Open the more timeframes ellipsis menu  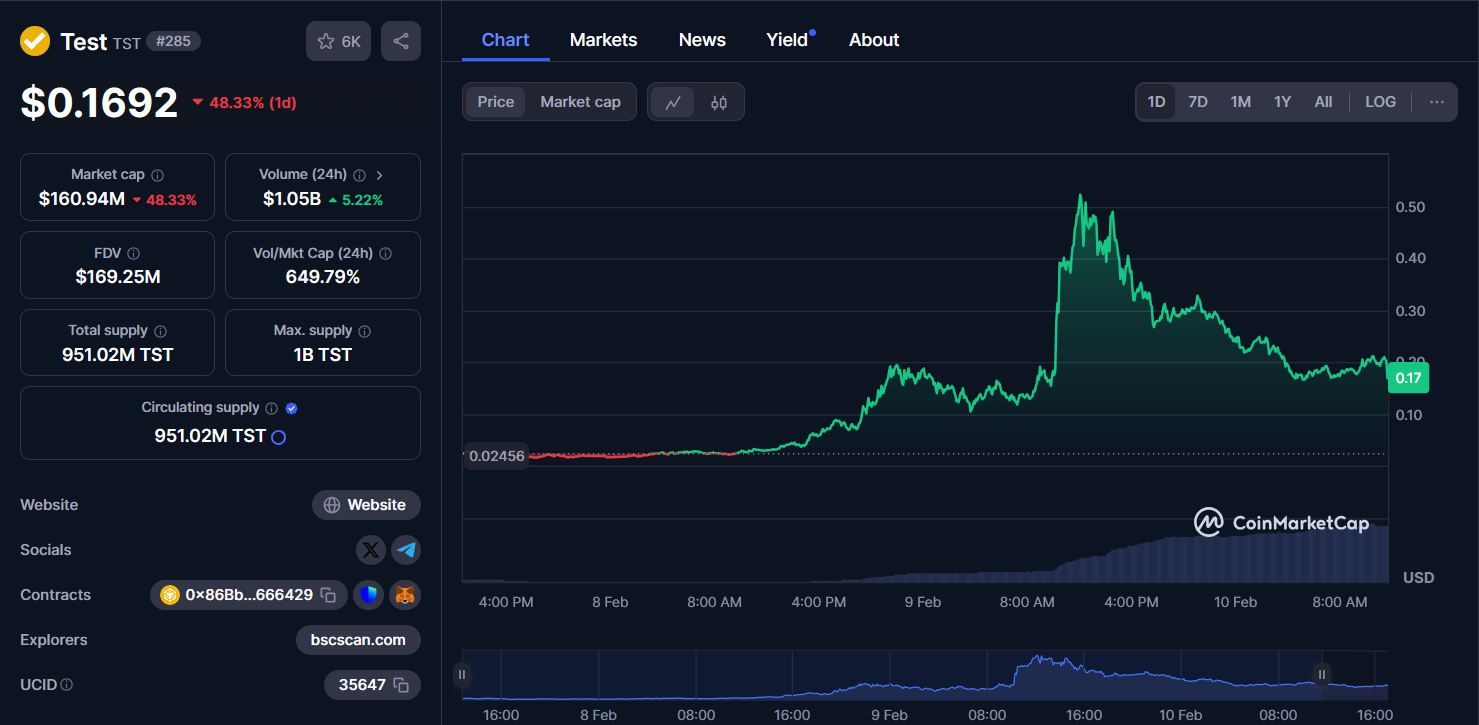(x=1437, y=101)
